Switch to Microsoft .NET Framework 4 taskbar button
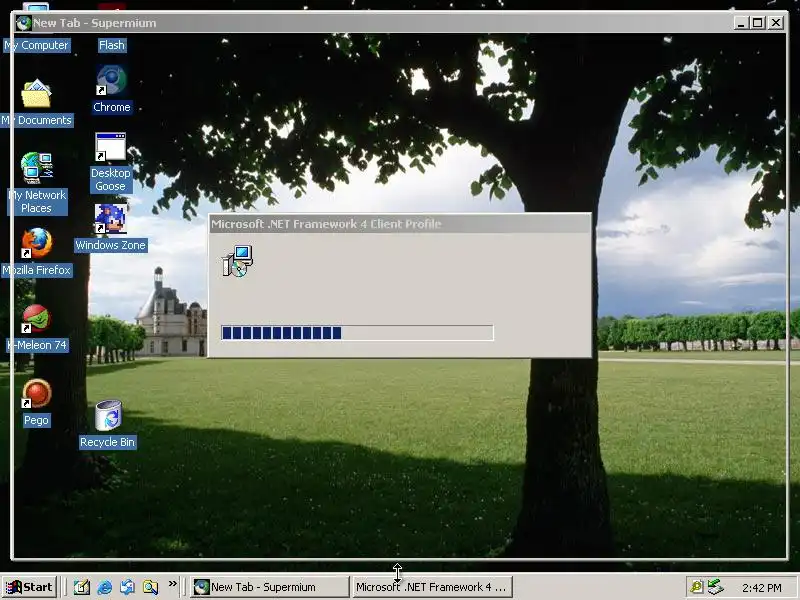The image size is (800, 600). [x=432, y=587]
